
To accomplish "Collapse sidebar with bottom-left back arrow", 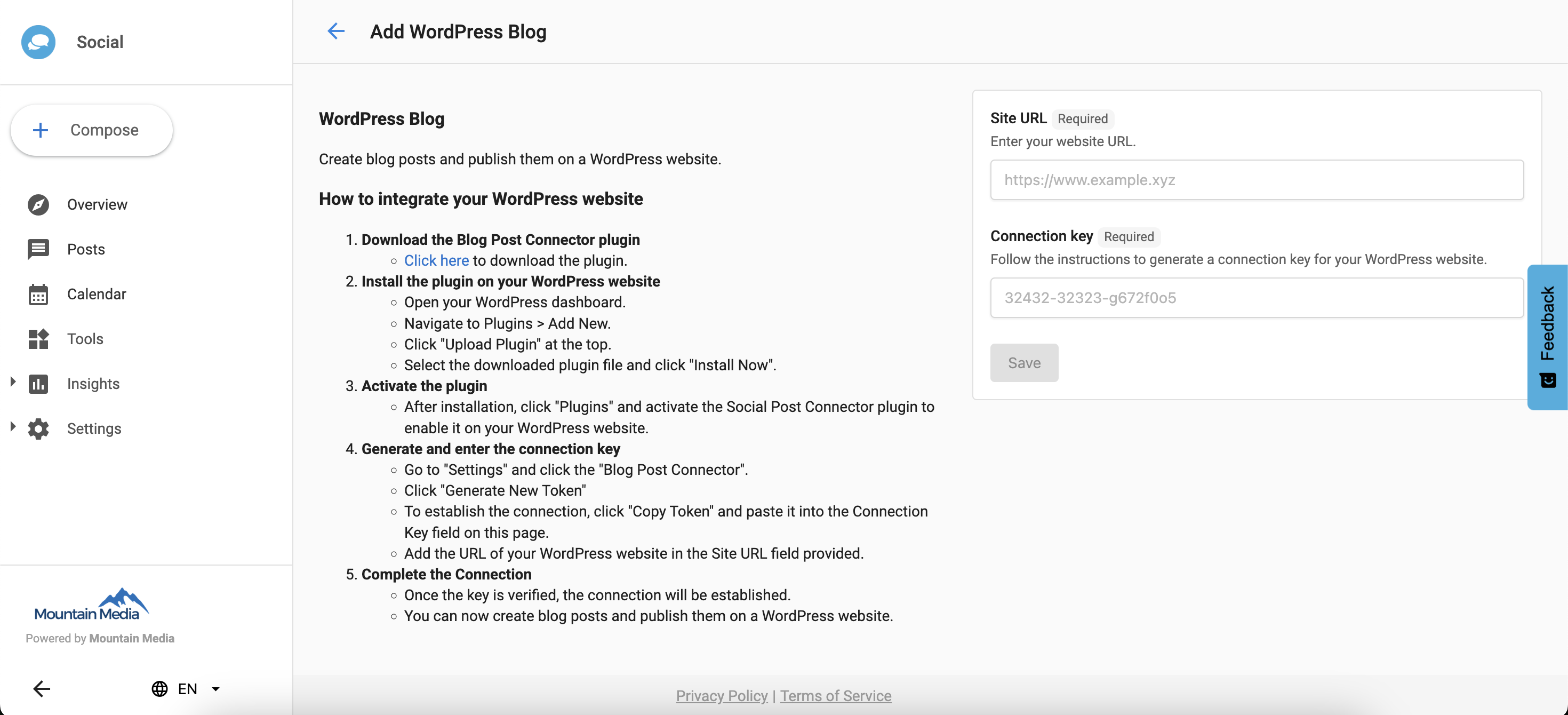I will click(x=42, y=689).
